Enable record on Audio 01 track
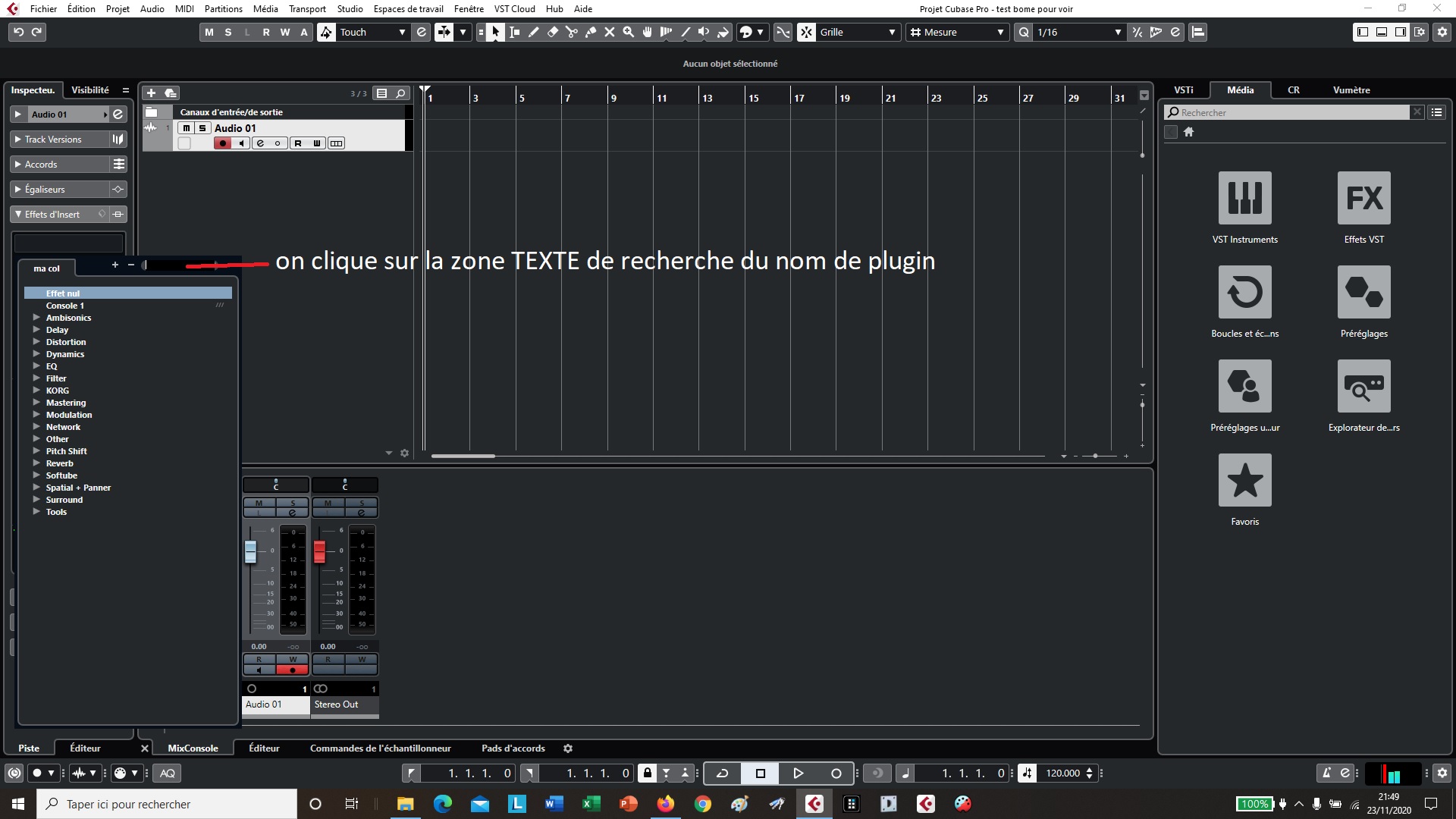The height and width of the screenshot is (819, 1456). click(222, 143)
